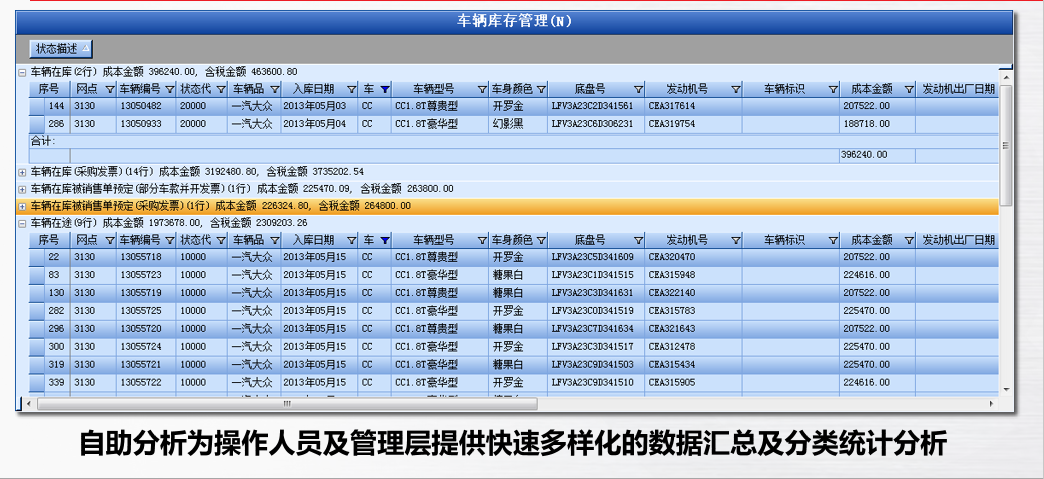Collapse the 车辆在库 (2行) group

22,72
